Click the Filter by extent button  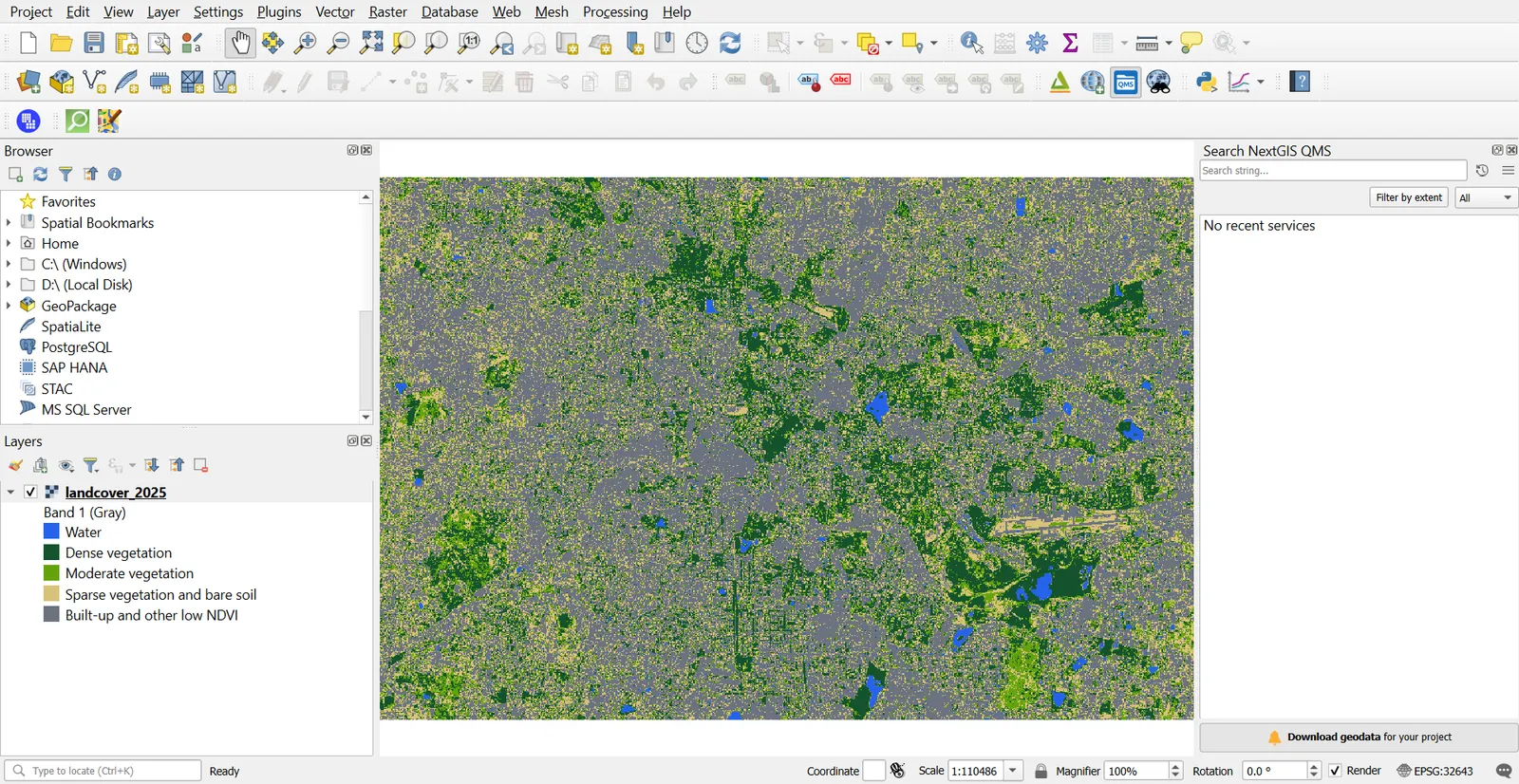click(1409, 197)
